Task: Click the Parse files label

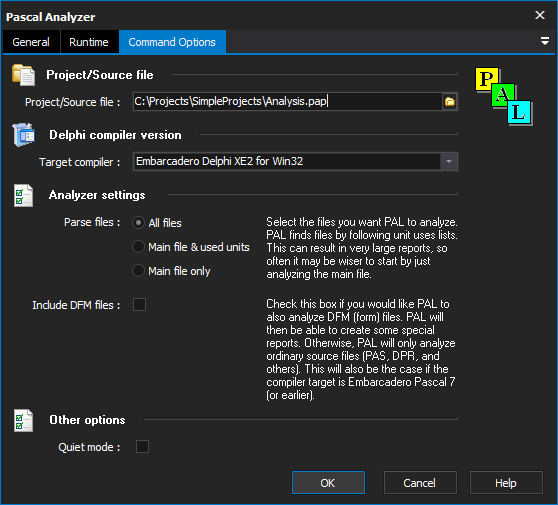Action: 92,222
